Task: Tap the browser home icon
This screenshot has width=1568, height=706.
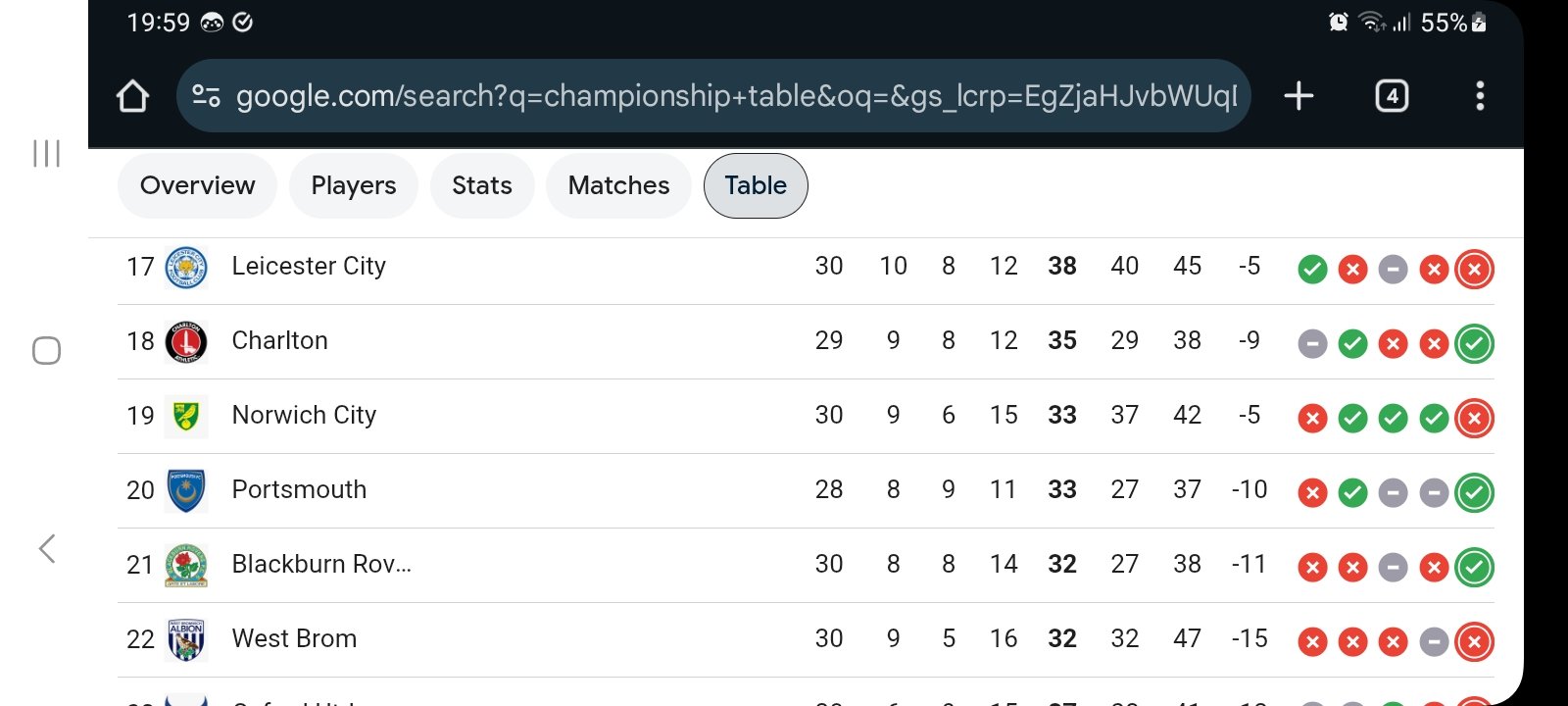Action: pos(133,96)
